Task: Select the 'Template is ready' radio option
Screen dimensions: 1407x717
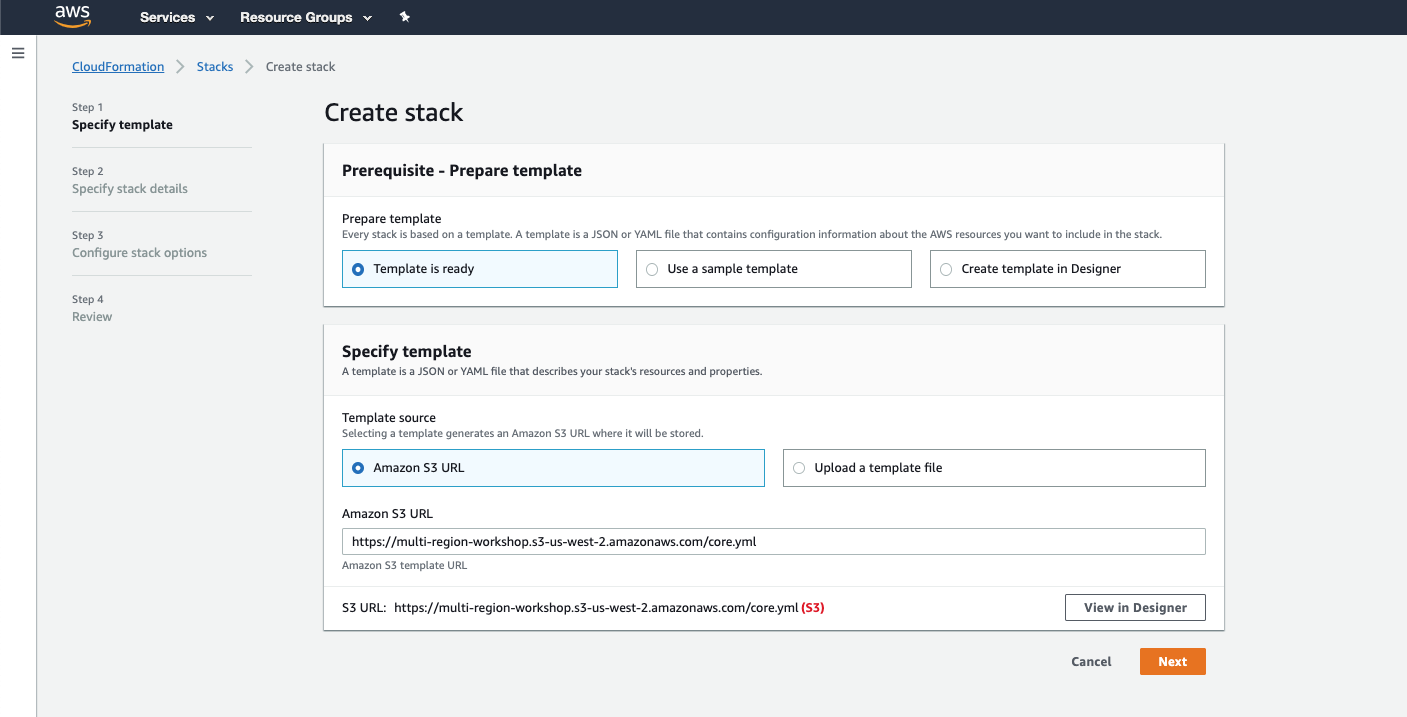Action: pyautogui.click(x=480, y=269)
